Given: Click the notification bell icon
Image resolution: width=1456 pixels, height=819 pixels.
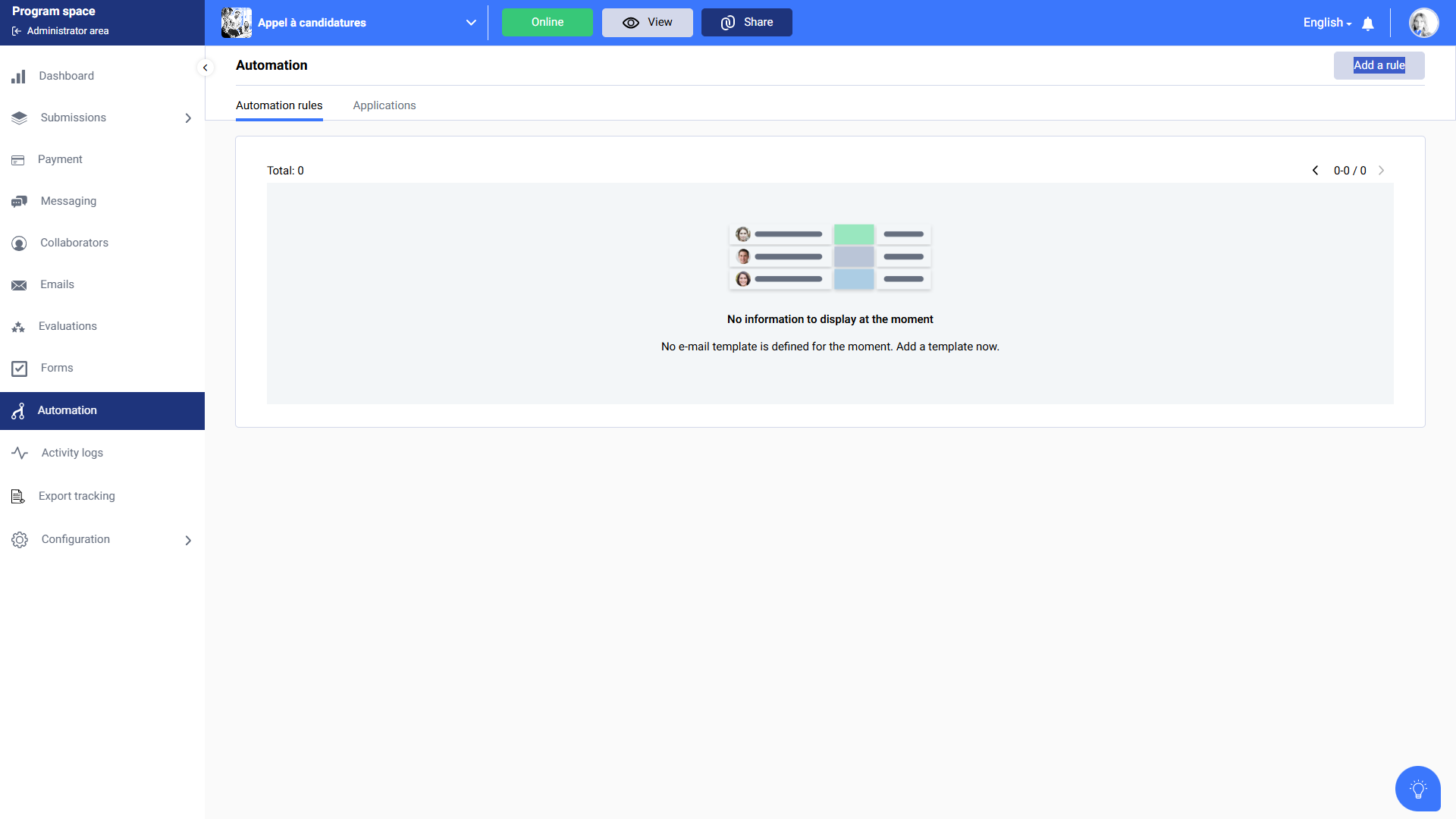Looking at the screenshot, I should point(1368,24).
